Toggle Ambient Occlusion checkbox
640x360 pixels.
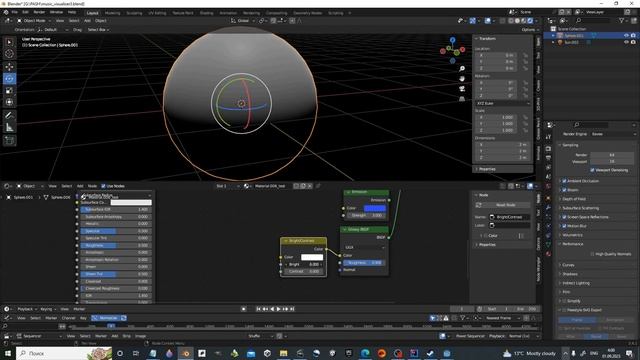[564, 181]
